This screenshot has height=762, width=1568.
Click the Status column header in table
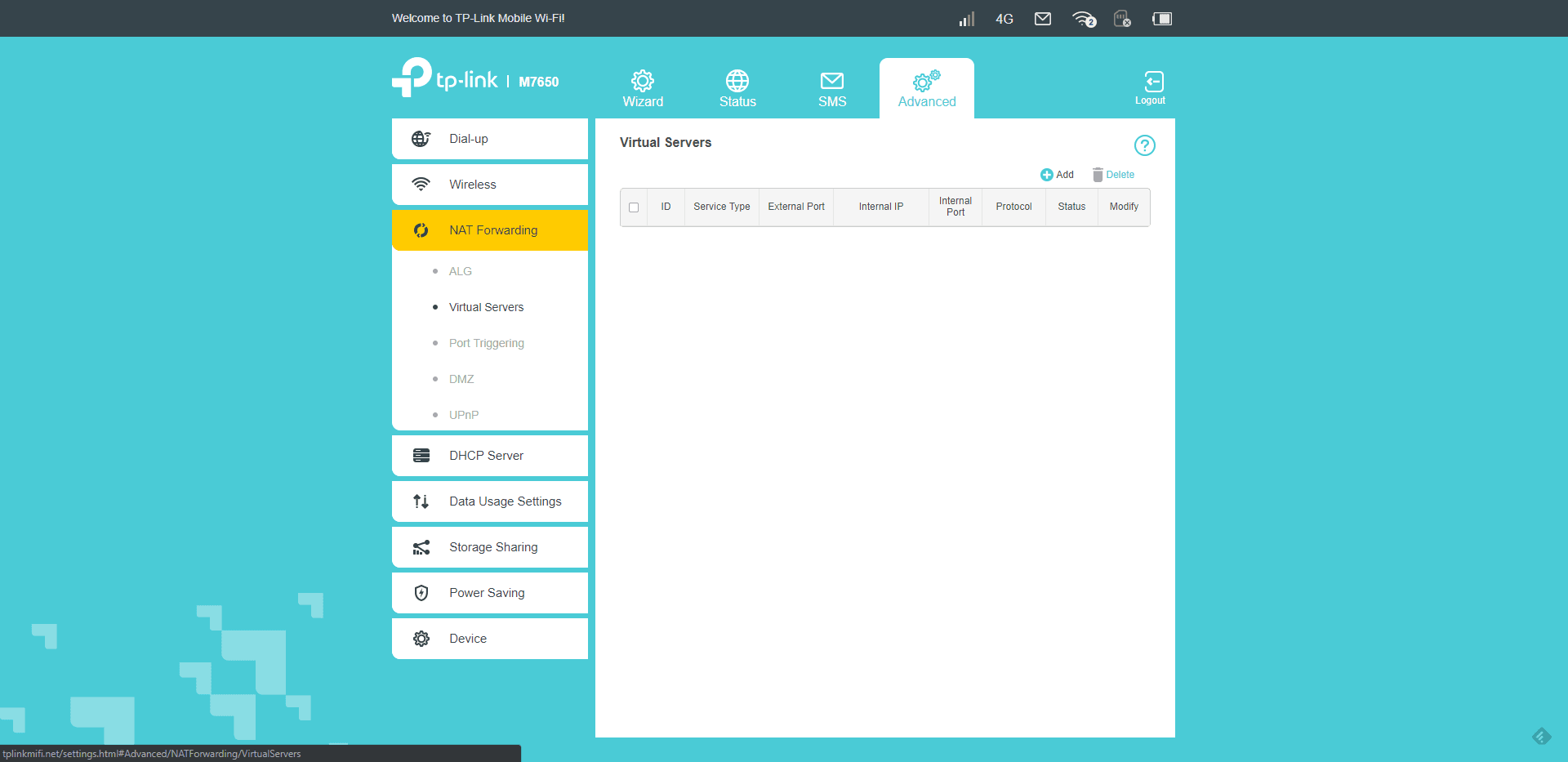1071,207
